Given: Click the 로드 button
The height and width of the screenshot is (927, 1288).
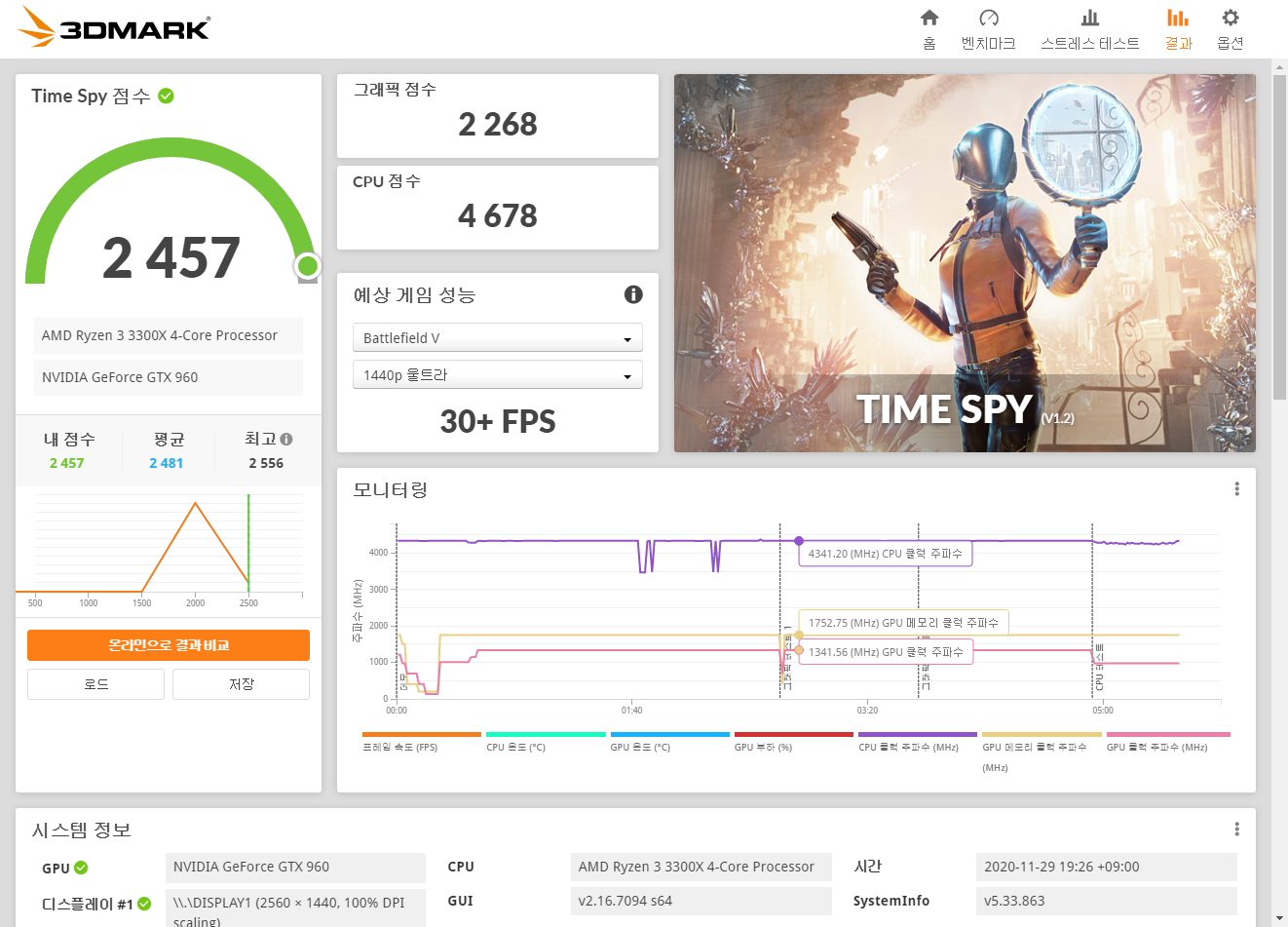Looking at the screenshot, I should (95, 684).
